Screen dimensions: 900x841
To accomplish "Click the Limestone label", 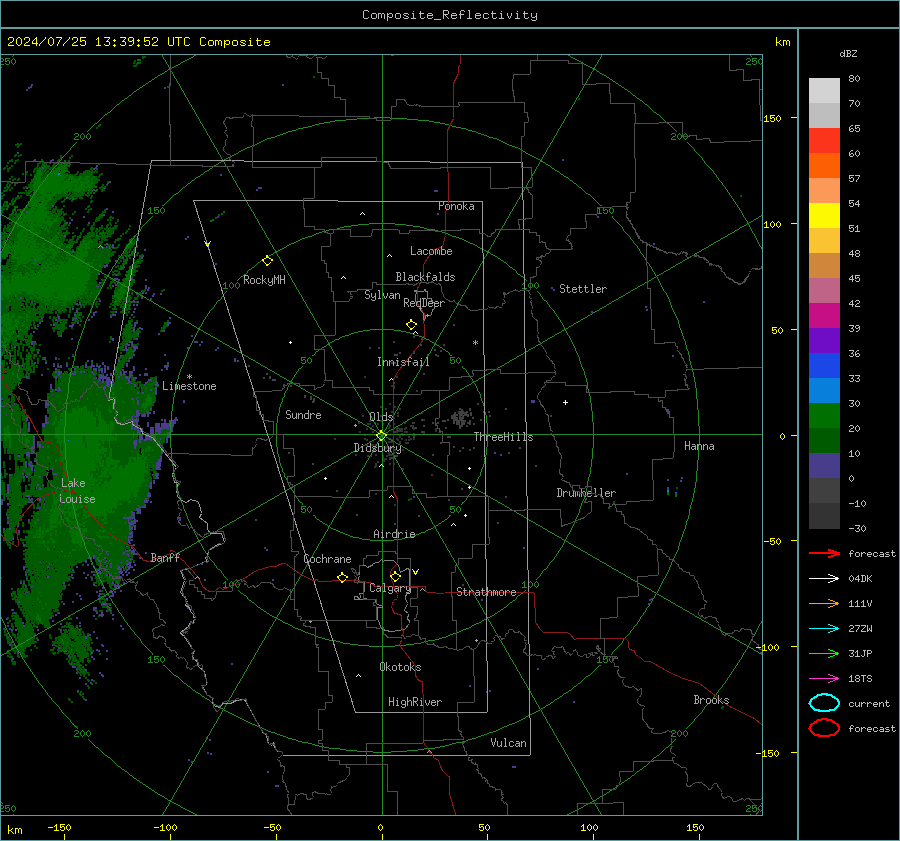I will coord(189,386).
